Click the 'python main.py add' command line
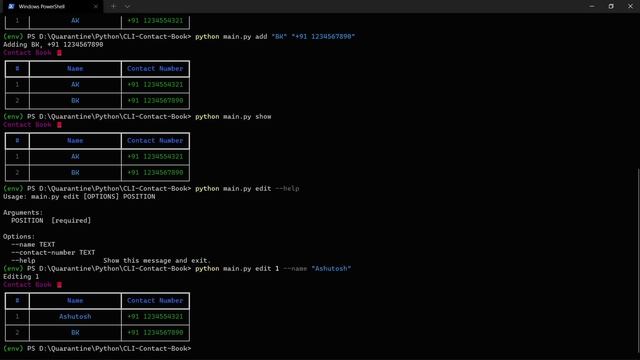The image size is (640, 360). coord(275,37)
